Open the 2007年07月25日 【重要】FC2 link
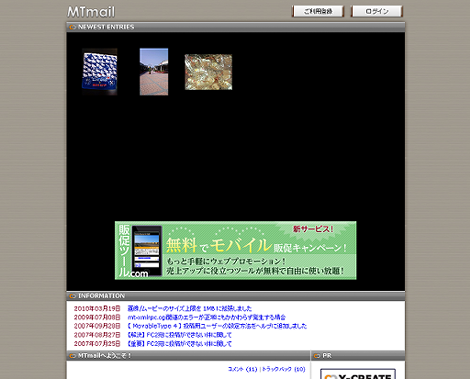Image resolution: width=470 pixels, height=379 pixels. (x=179, y=343)
